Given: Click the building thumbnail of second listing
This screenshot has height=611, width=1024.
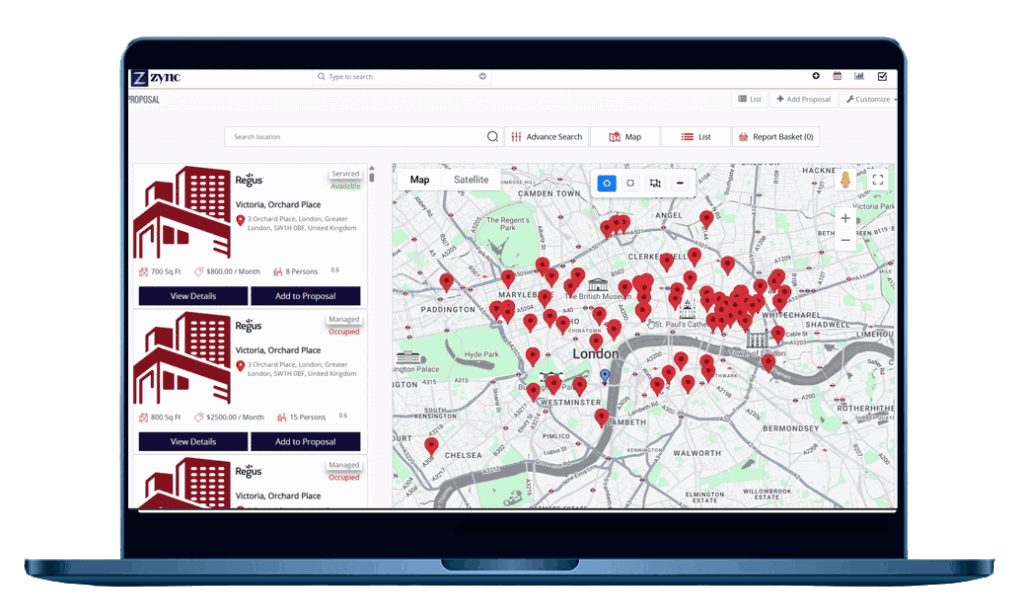Looking at the screenshot, I should pos(182,358).
